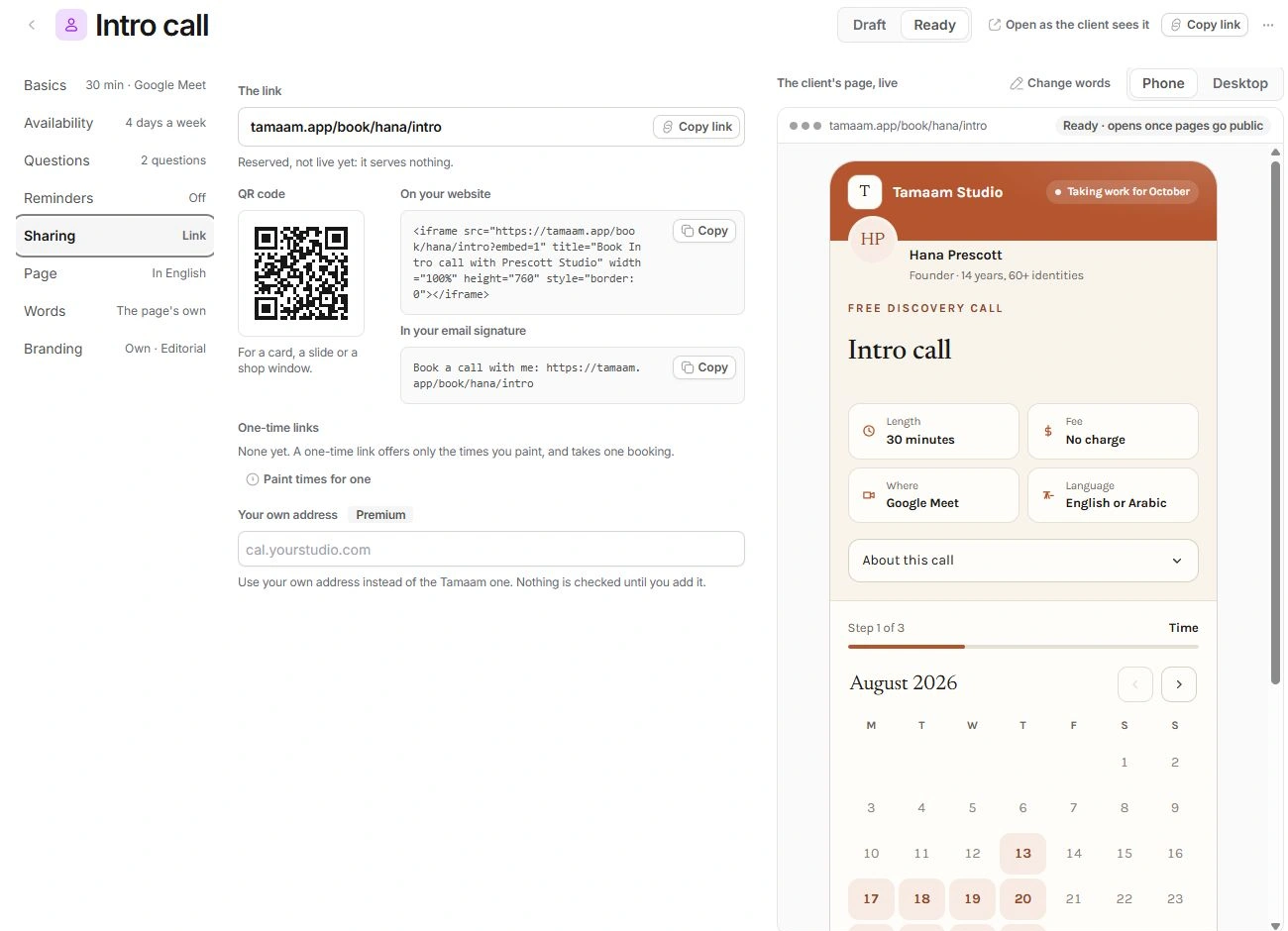The height and width of the screenshot is (931, 1288).
Task: Open the Page section
Action: (115, 273)
